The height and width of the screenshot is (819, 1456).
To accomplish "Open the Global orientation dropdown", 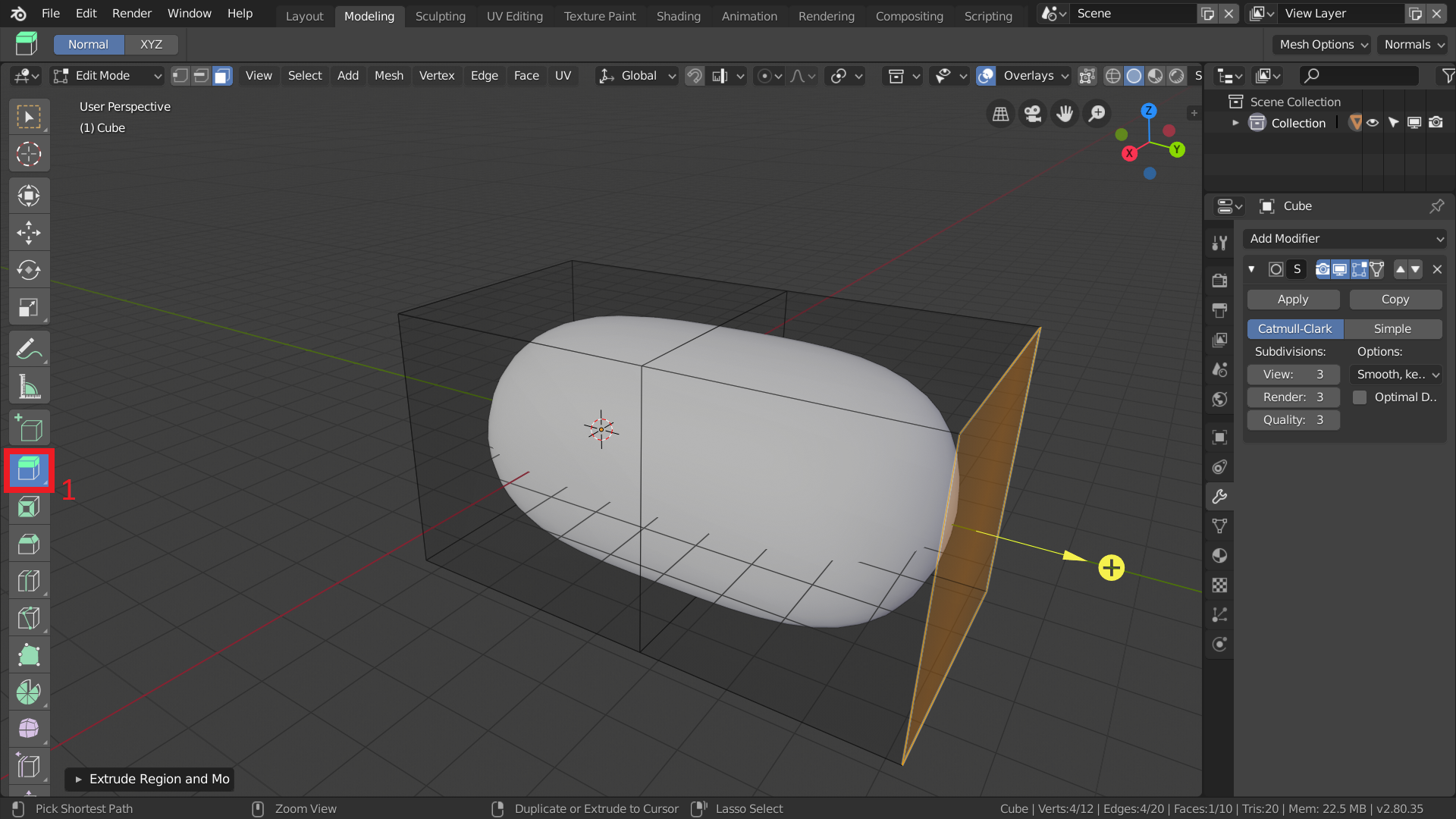I will (x=637, y=76).
